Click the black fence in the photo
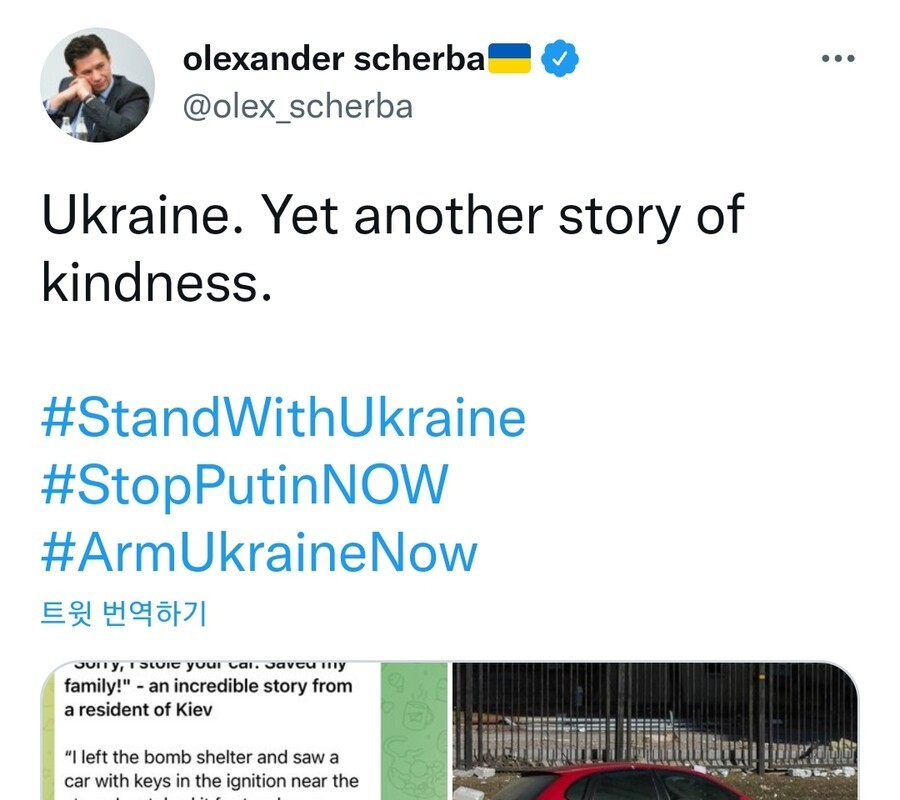Image resolution: width=900 pixels, height=800 pixels. pyautogui.click(x=655, y=710)
